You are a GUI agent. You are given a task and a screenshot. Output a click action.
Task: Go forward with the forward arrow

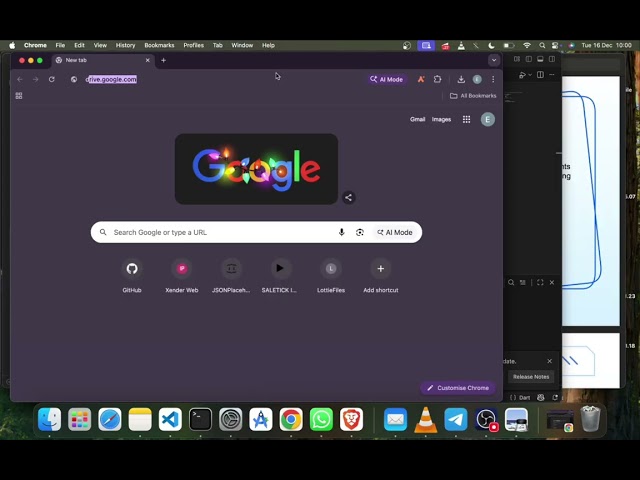click(36, 79)
